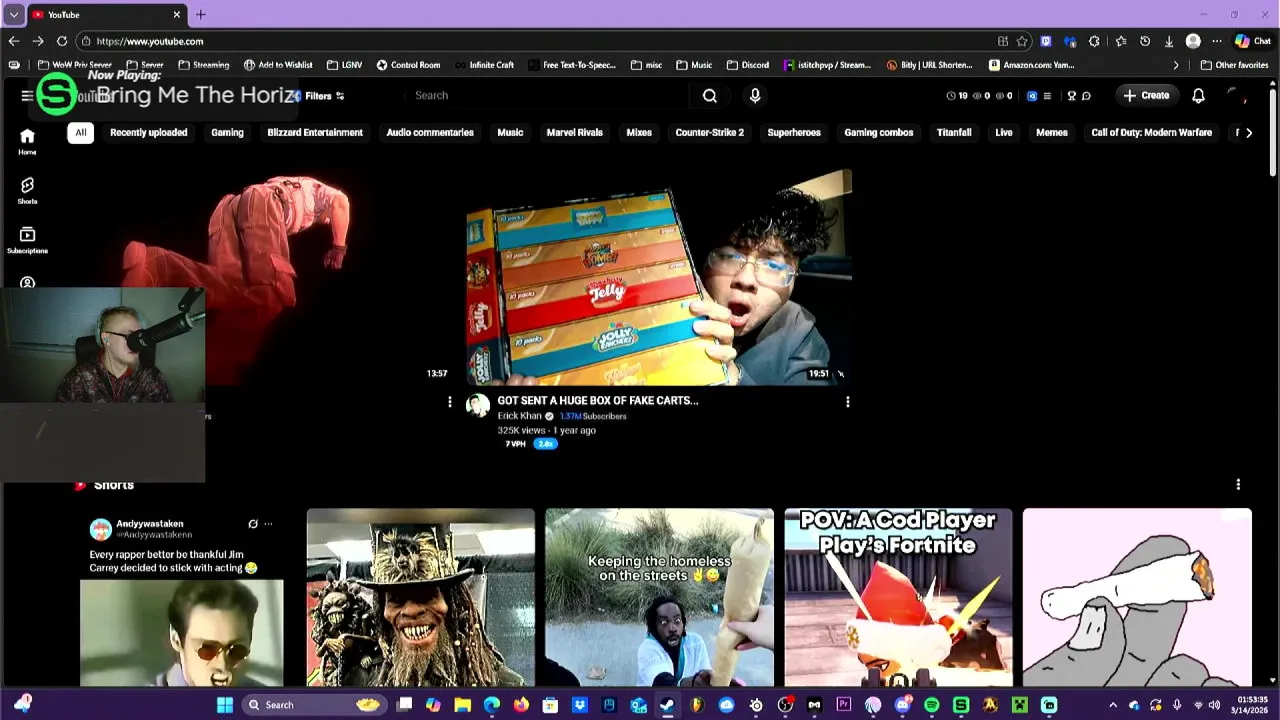Screen dimensions: 1280x720
Task: Open the browser history icon
Action: (1145, 41)
